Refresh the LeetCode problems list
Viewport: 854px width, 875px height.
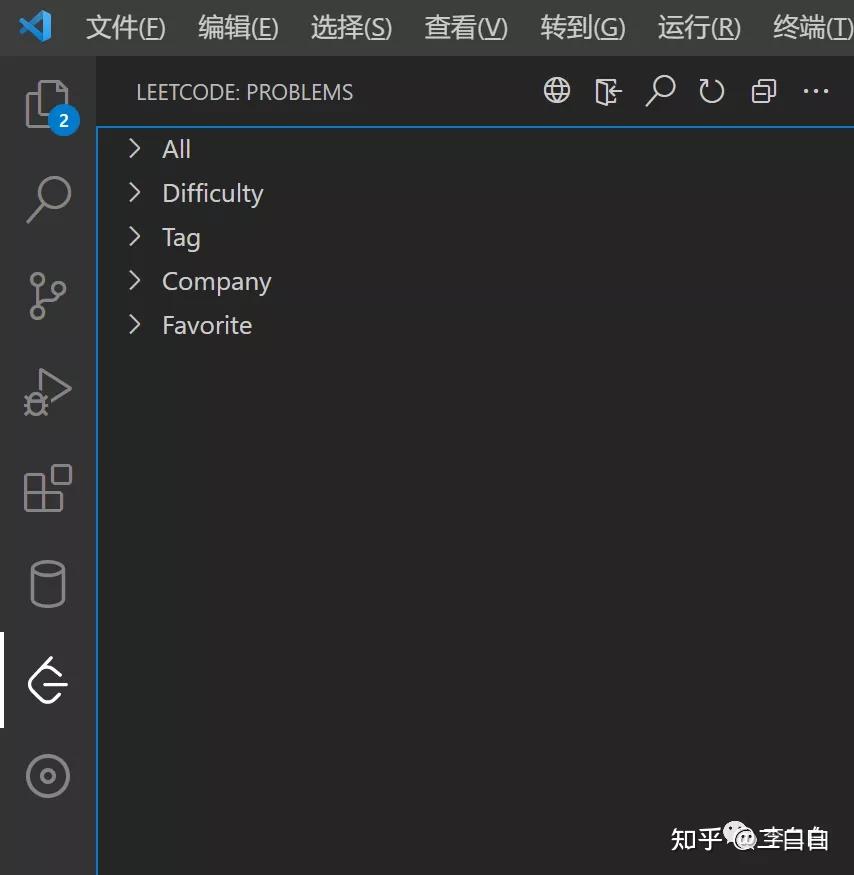coord(712,91)
